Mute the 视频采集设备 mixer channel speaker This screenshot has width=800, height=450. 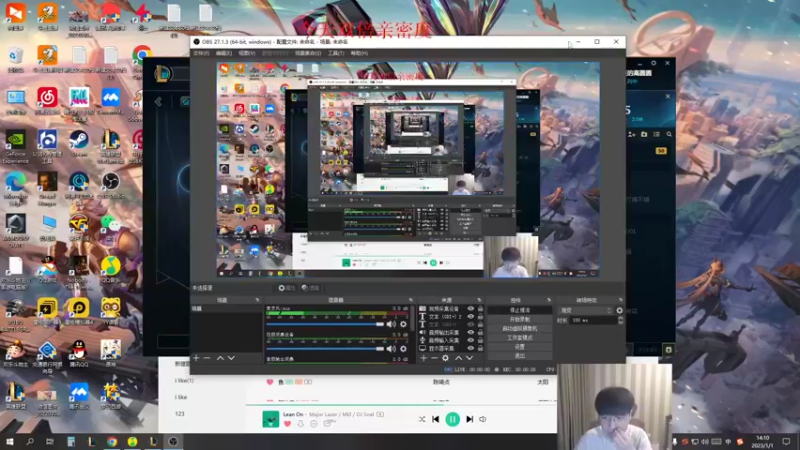click(391, 348)
